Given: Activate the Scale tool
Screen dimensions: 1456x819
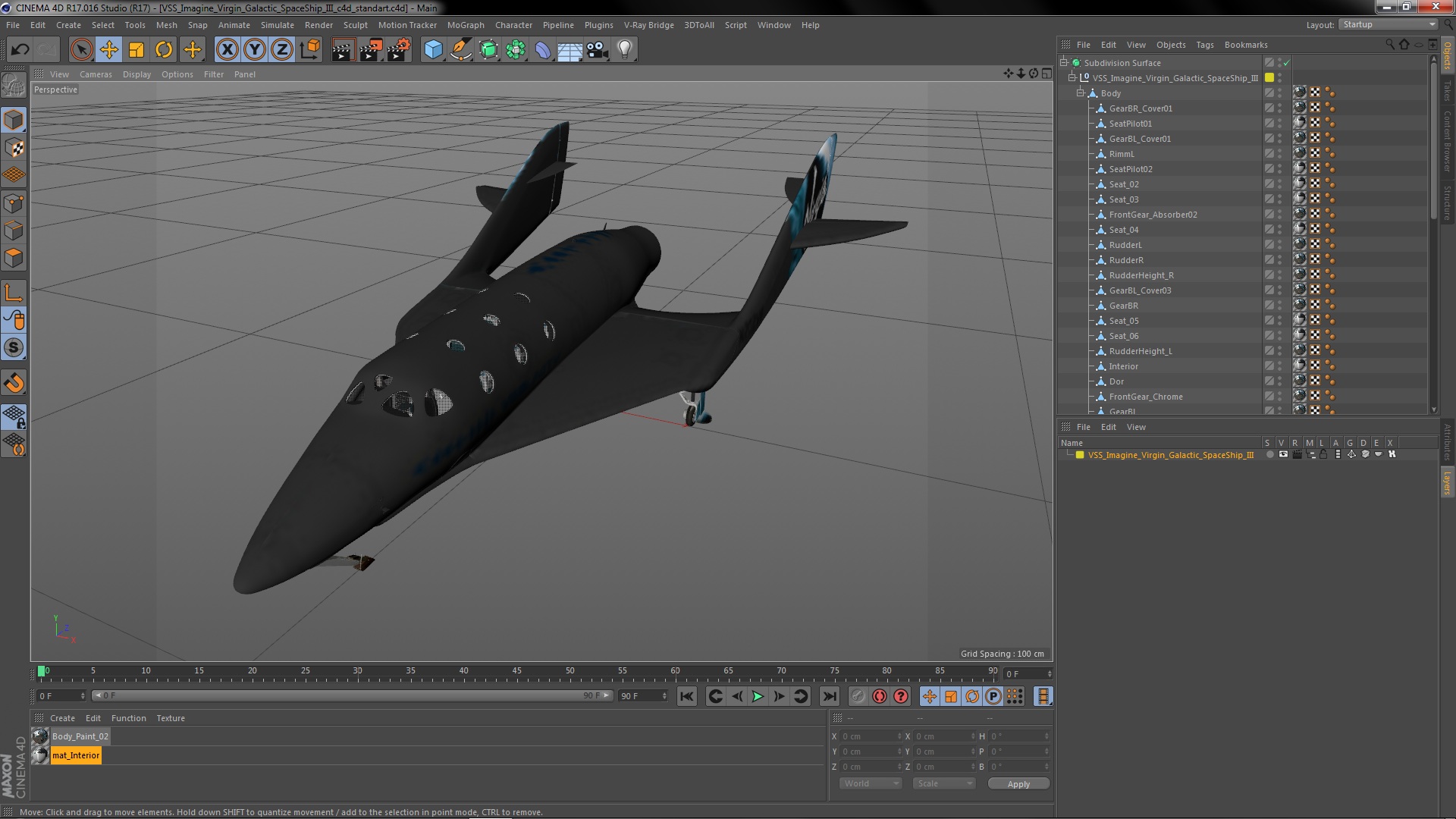Looking at the screenshot, I should pos(136,50).
